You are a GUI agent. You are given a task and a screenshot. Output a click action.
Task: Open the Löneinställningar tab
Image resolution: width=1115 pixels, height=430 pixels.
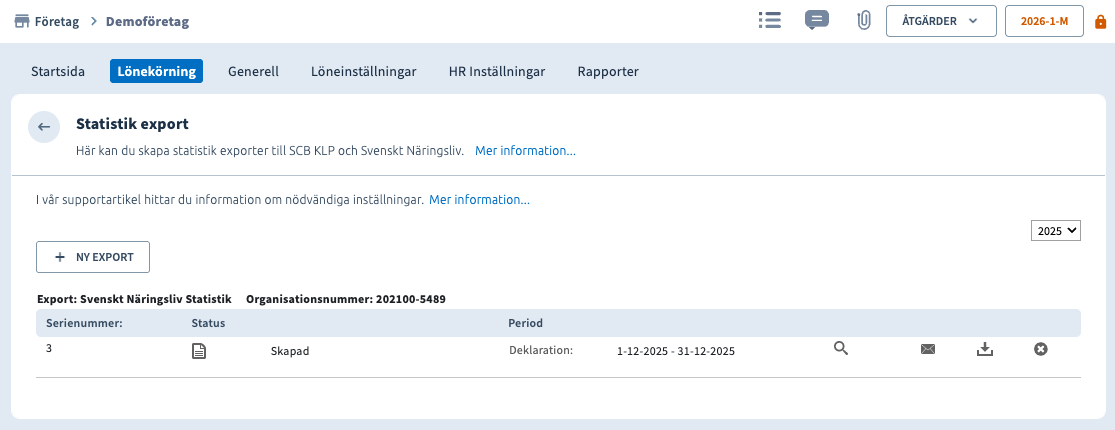pyautogui.click(x=363, y=71)
